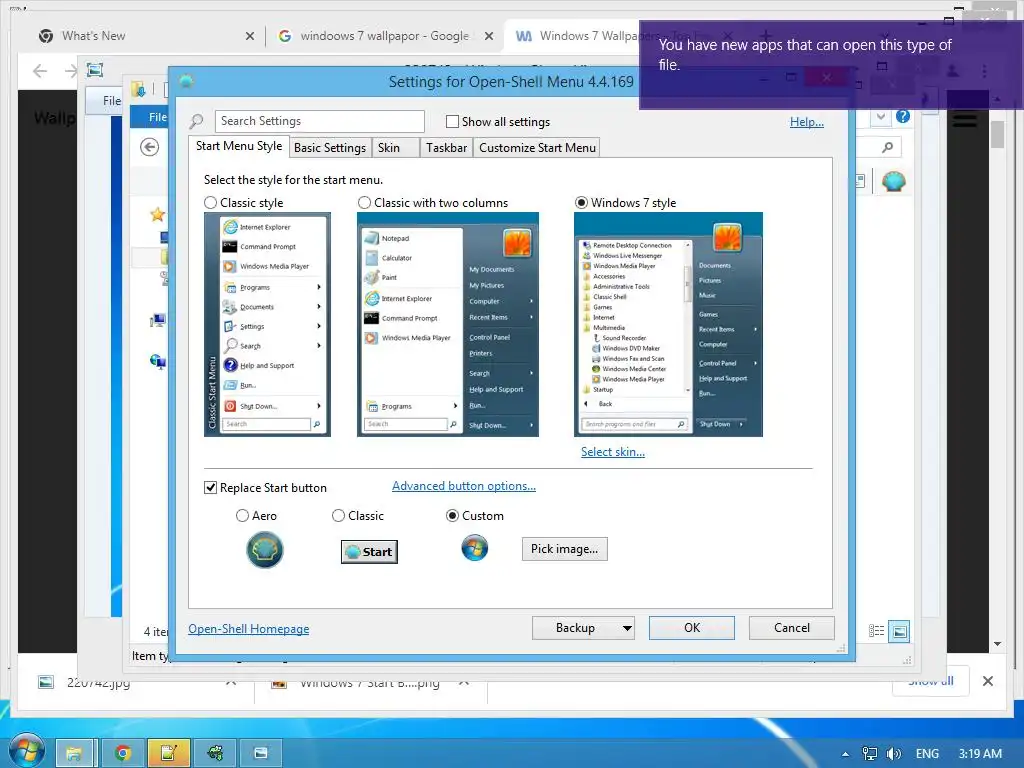The width and height of the screenshot is (1024, 768).
Task: Open the Customize Start Menu tab
Action: click(537, 148)
